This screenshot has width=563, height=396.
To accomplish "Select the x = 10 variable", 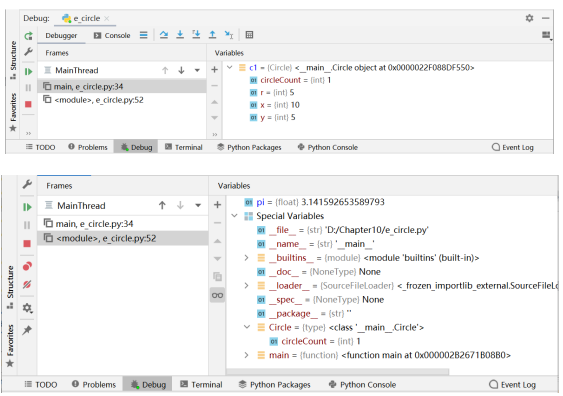I will 275,105.
